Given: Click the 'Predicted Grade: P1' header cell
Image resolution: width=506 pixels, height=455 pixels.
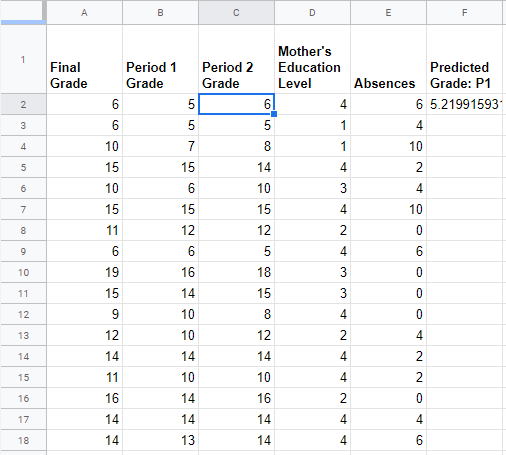Looking at the screenshot, I should click(x=464, y=59).
